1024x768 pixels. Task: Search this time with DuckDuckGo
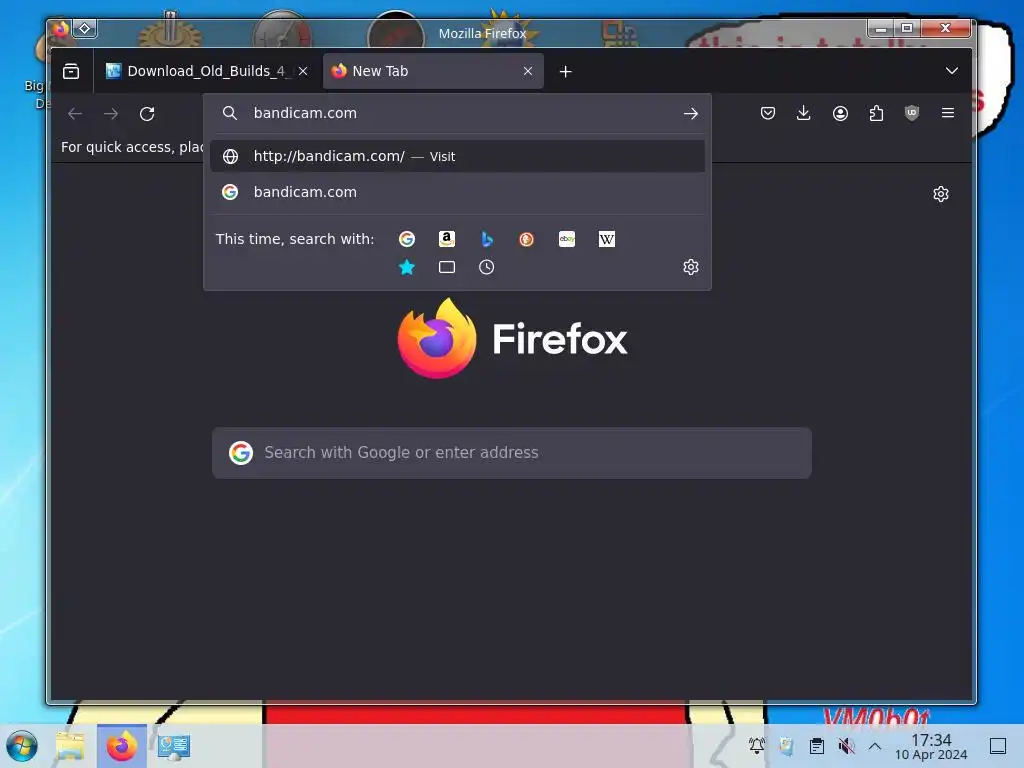526,239
